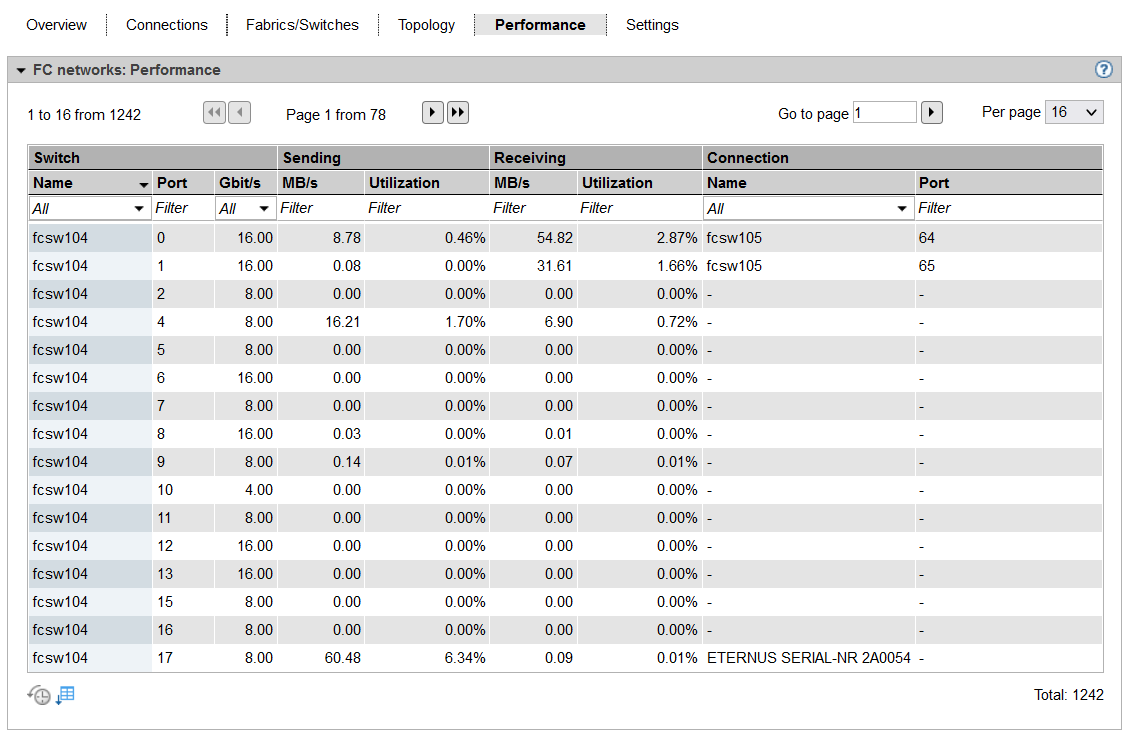Open the Switch Name filter dropdown
Screen dimensions: 1130x740
[89, 208]
